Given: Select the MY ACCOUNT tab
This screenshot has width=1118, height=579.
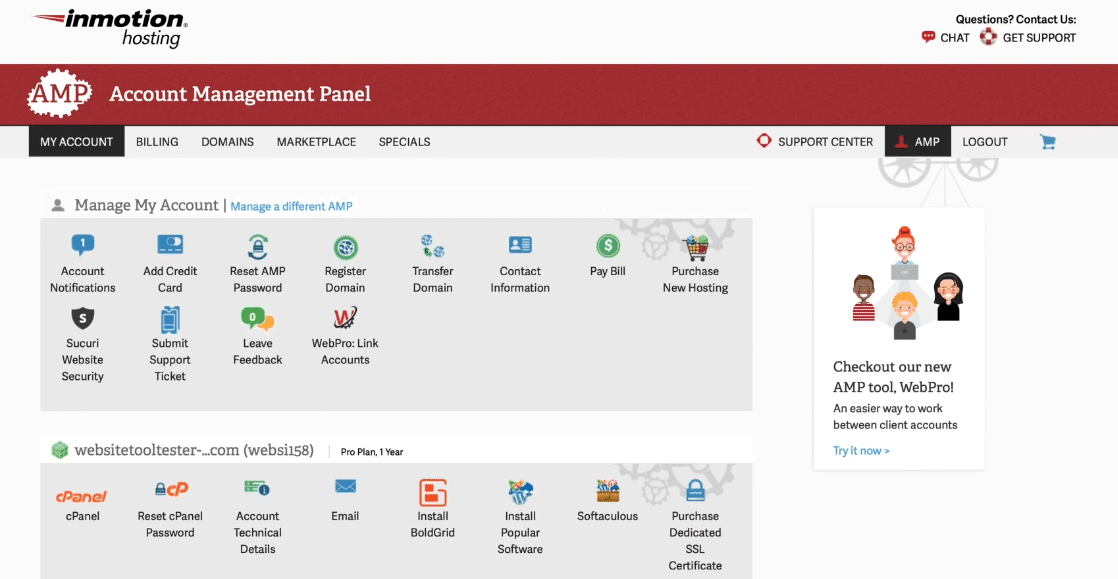Looking at the screenshot, I should point(76,142).
